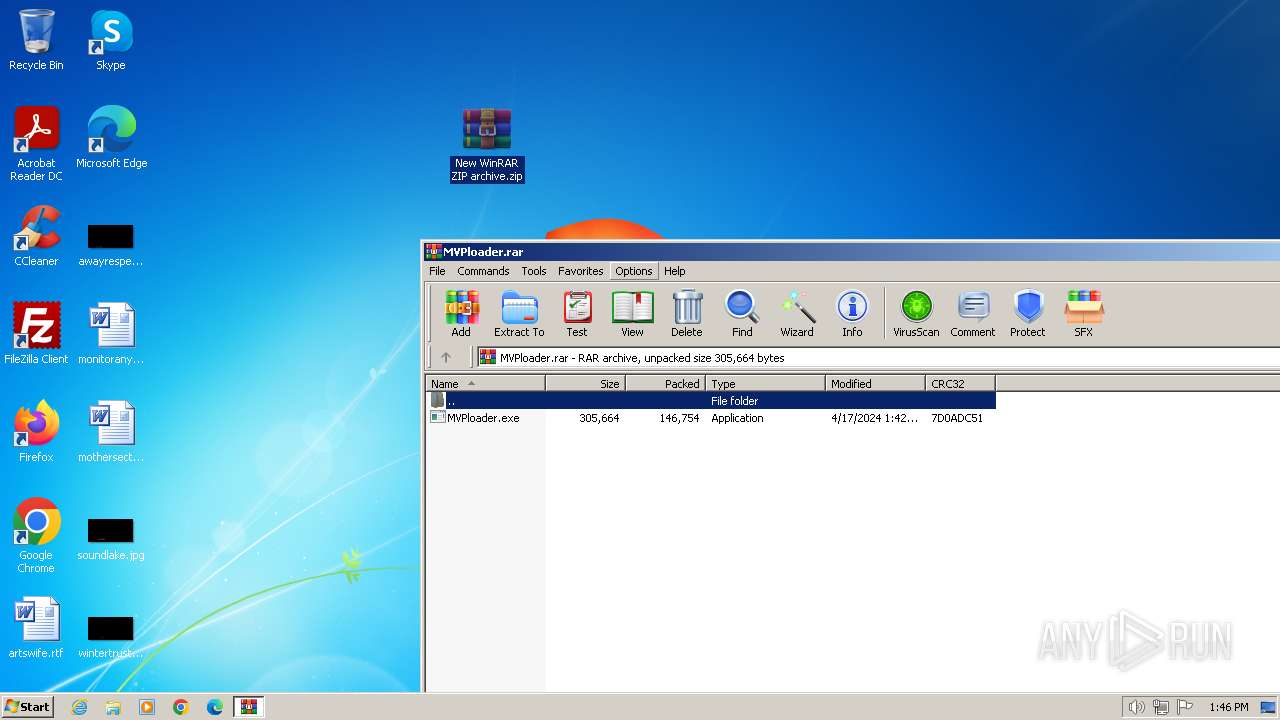This screenshot has width=1280, height=720.
Task: Select the monitorany document on desktop
Action: pos(111,334)
